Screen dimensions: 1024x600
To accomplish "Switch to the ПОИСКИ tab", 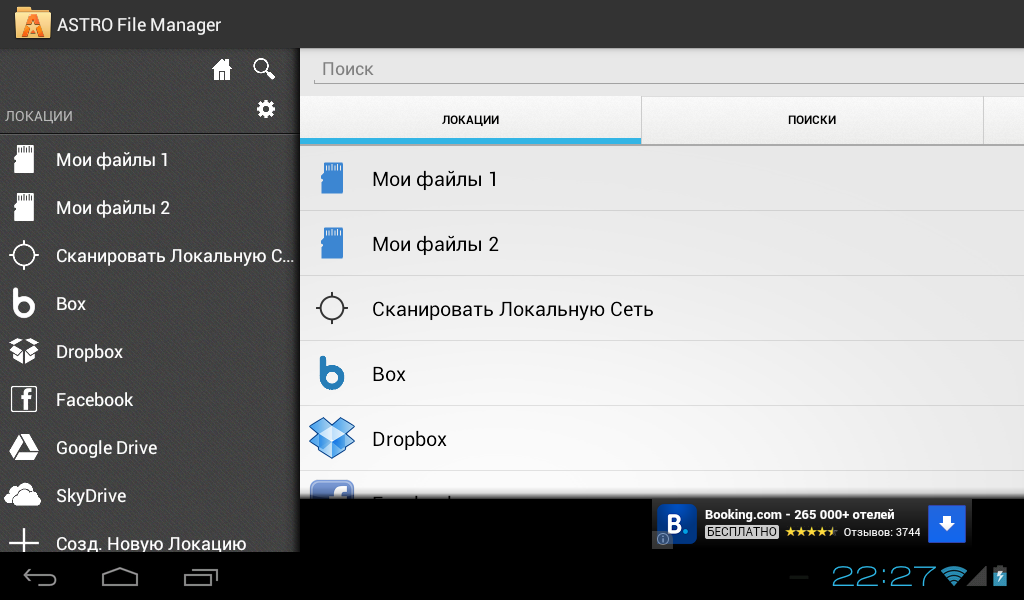I will (x=812, y=120).
